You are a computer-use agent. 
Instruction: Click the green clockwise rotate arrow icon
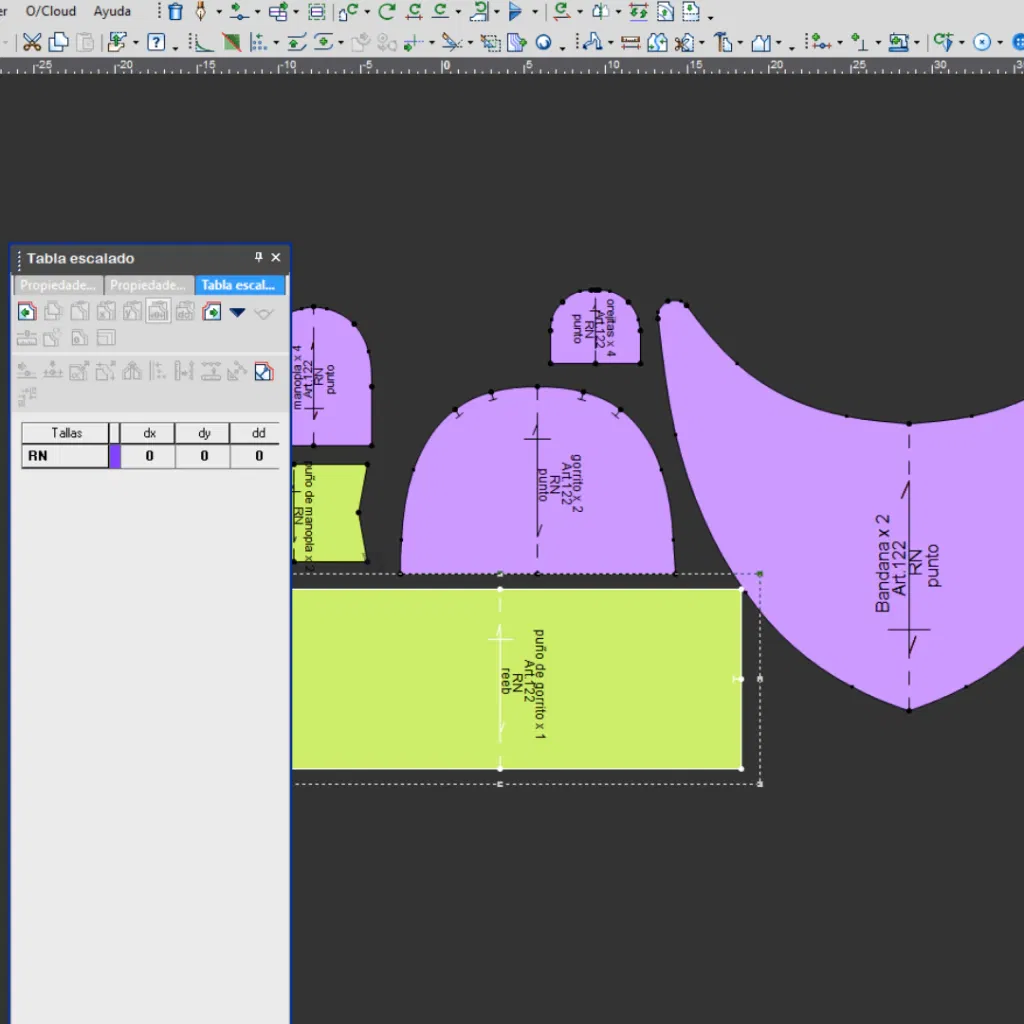click(386, 12)
